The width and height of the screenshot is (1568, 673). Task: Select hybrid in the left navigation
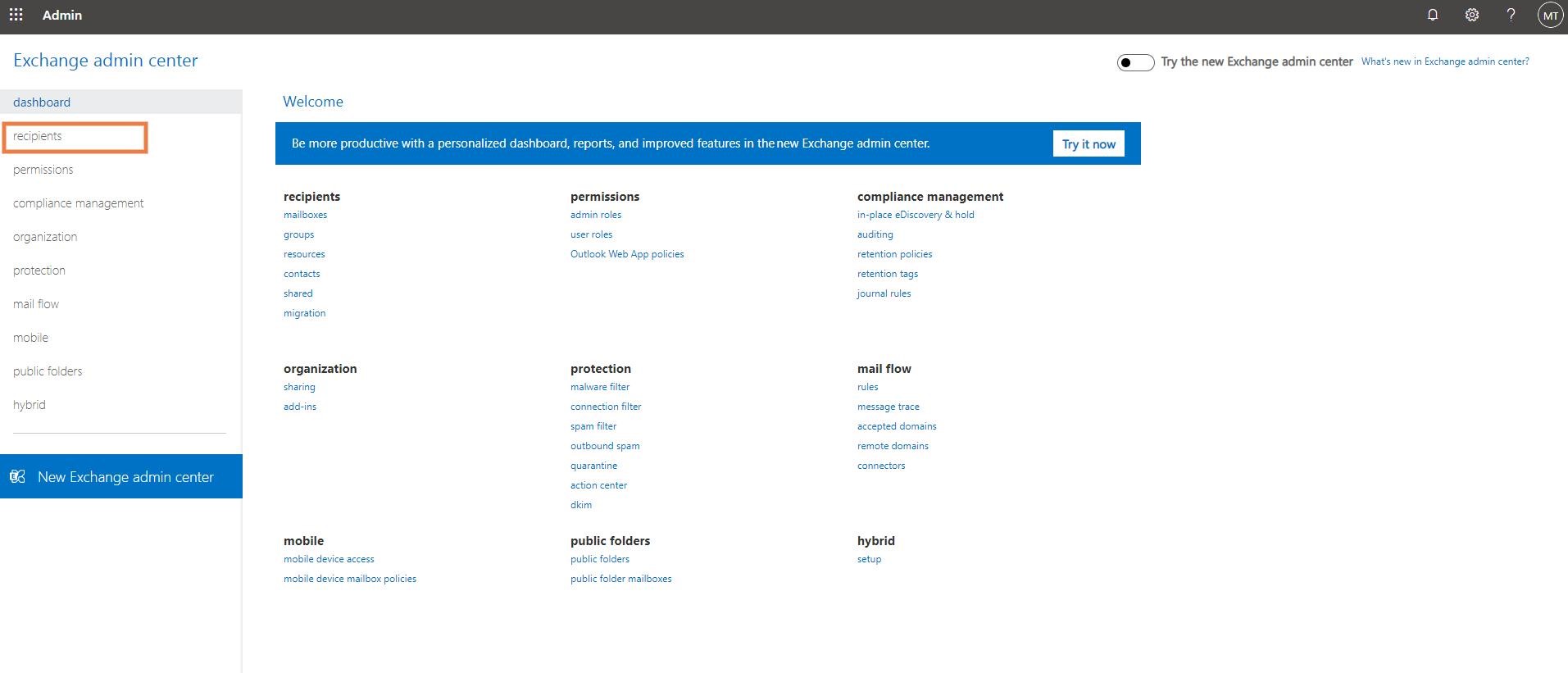(x=30, y=405)
